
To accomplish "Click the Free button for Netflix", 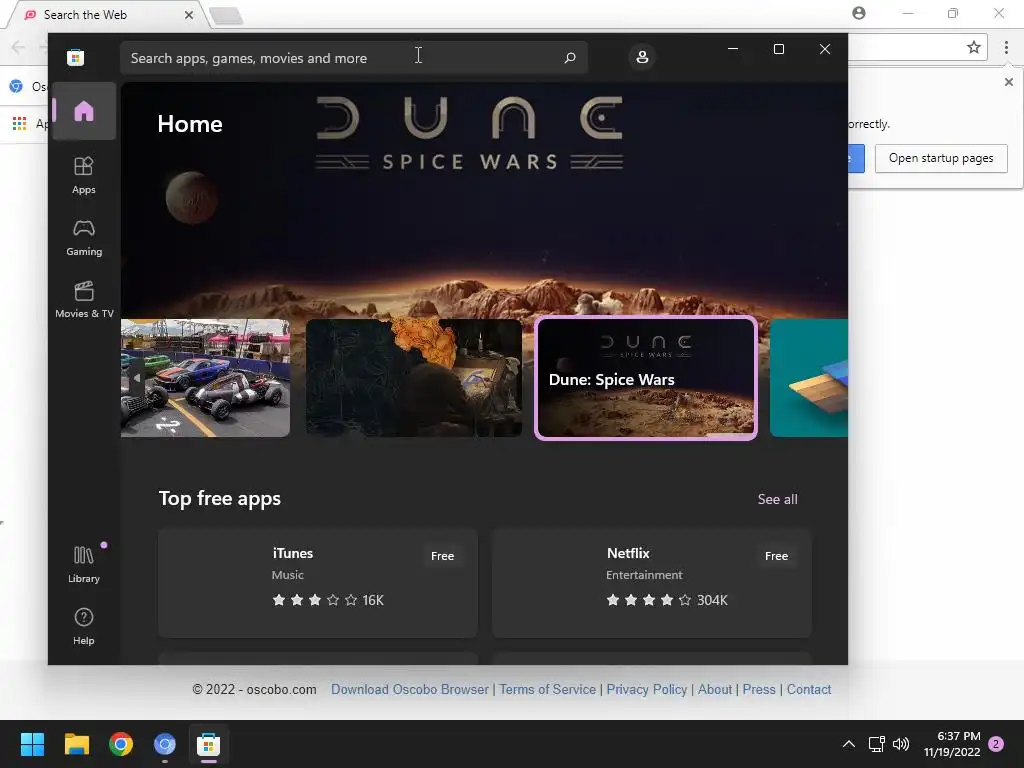I will pyautogui.click(x=776, y=556).
